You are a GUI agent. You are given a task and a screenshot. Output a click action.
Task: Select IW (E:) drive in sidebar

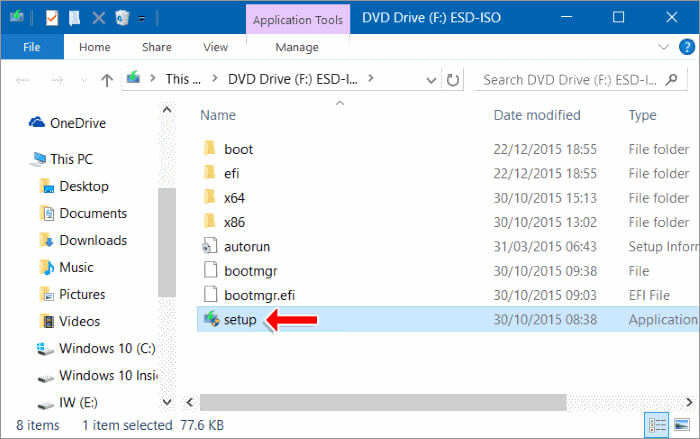(67, 402)
